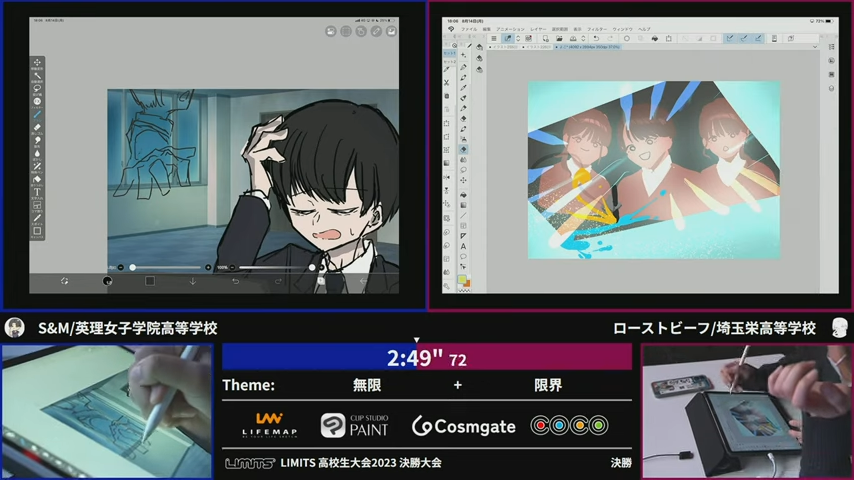854x480 pixels.
Task: Open the color square in ibisPaint bottom bar
Action: coord(150,281)
